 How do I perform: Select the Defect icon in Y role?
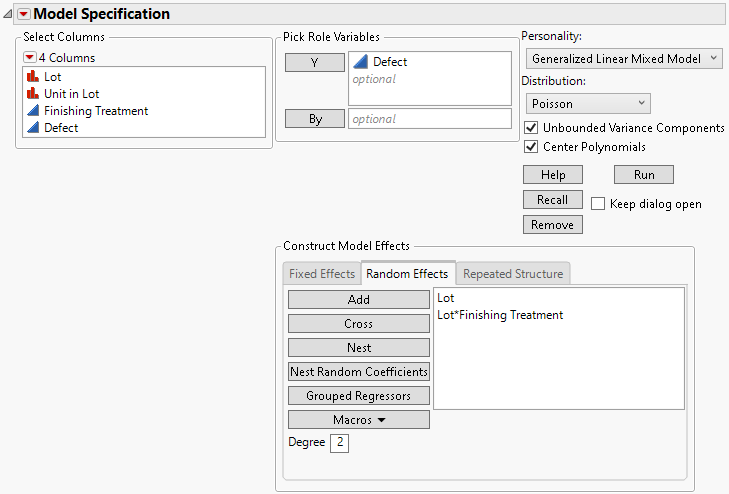coord(360,62)
